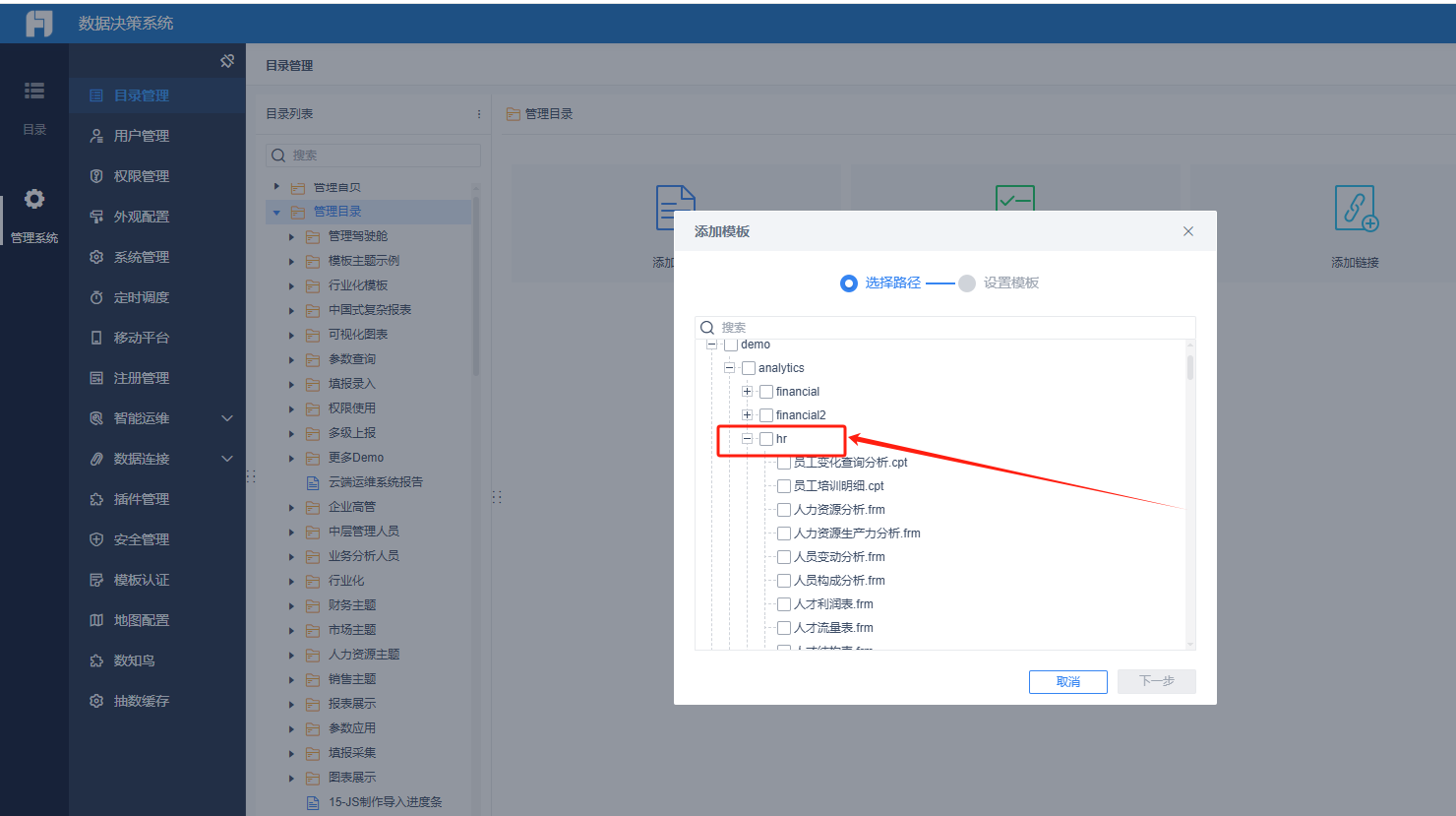The image size is (1456, 816).
Task: Collapse the analytics folder node
Action: pyautogui.click(x=730, y=368)
